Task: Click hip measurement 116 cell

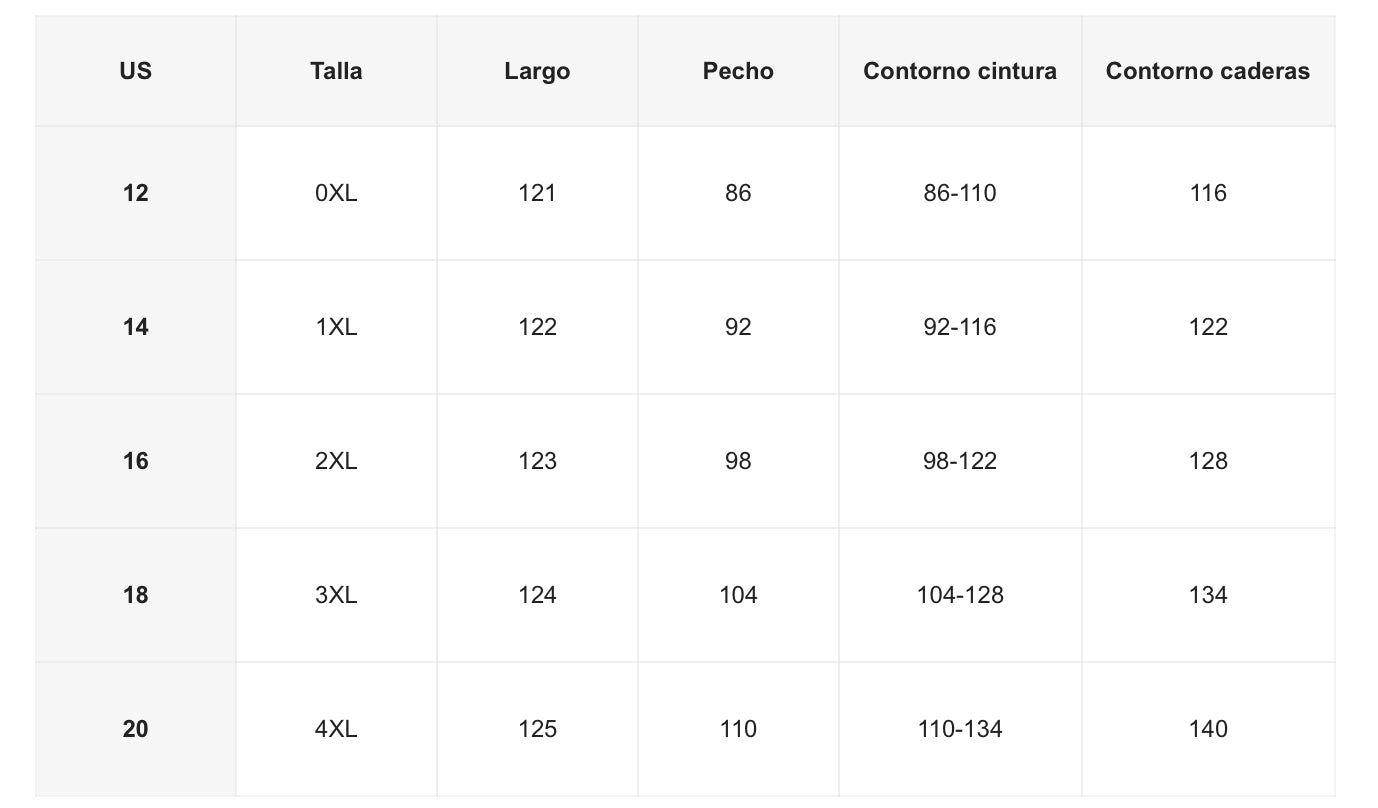Action: click(1208, 193)
